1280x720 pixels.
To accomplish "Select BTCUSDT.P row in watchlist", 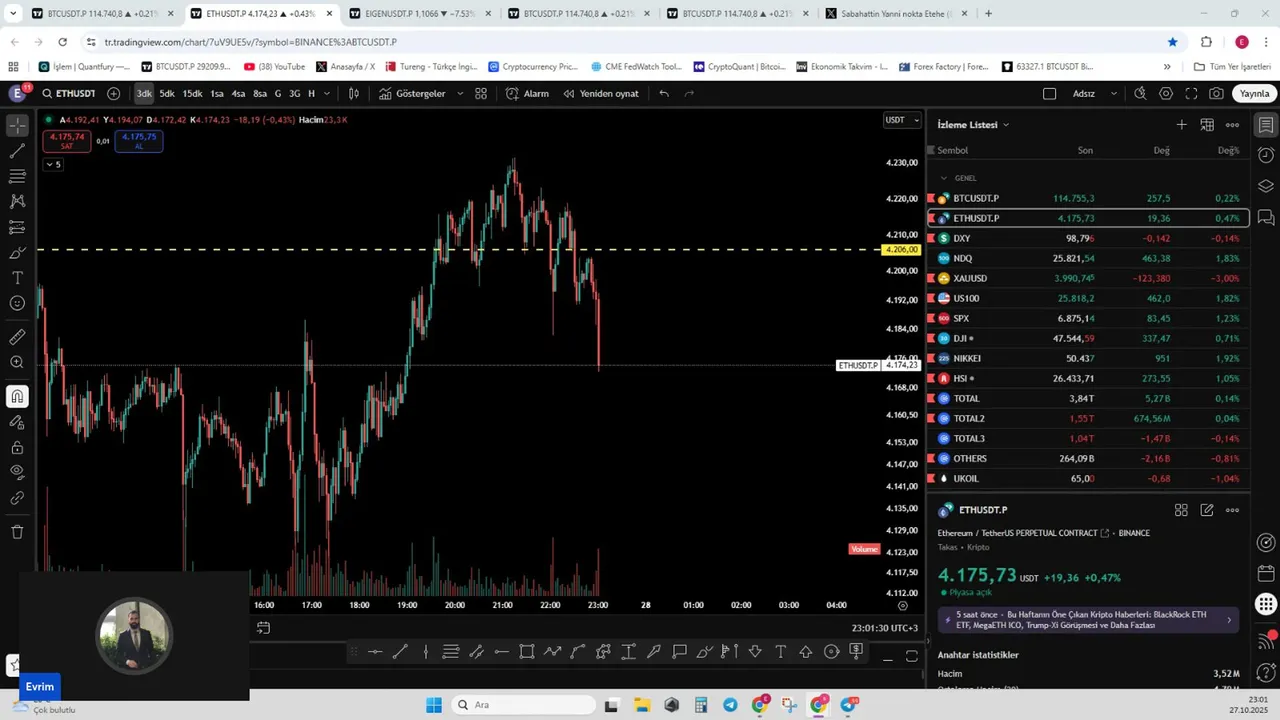I will coord(1088,198).
